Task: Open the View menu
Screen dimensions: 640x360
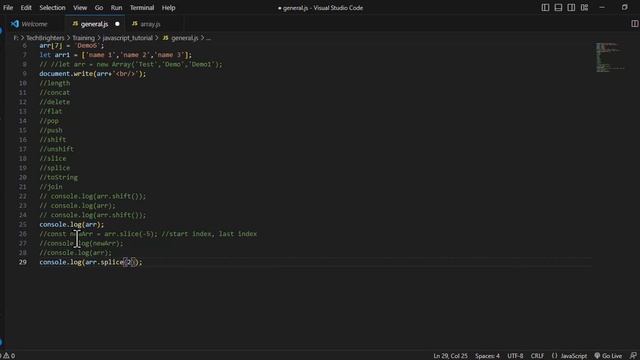Action: point(80,8)
